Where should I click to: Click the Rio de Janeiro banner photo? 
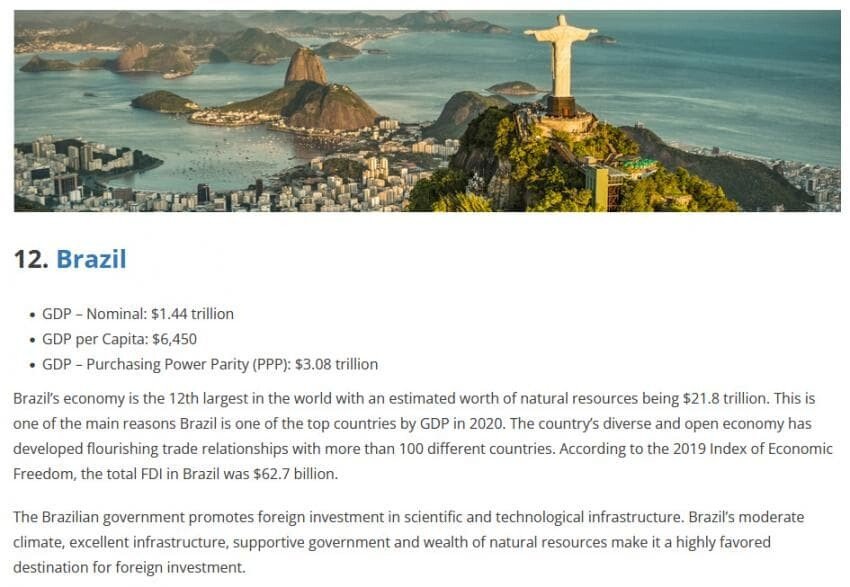click(427, 111)
